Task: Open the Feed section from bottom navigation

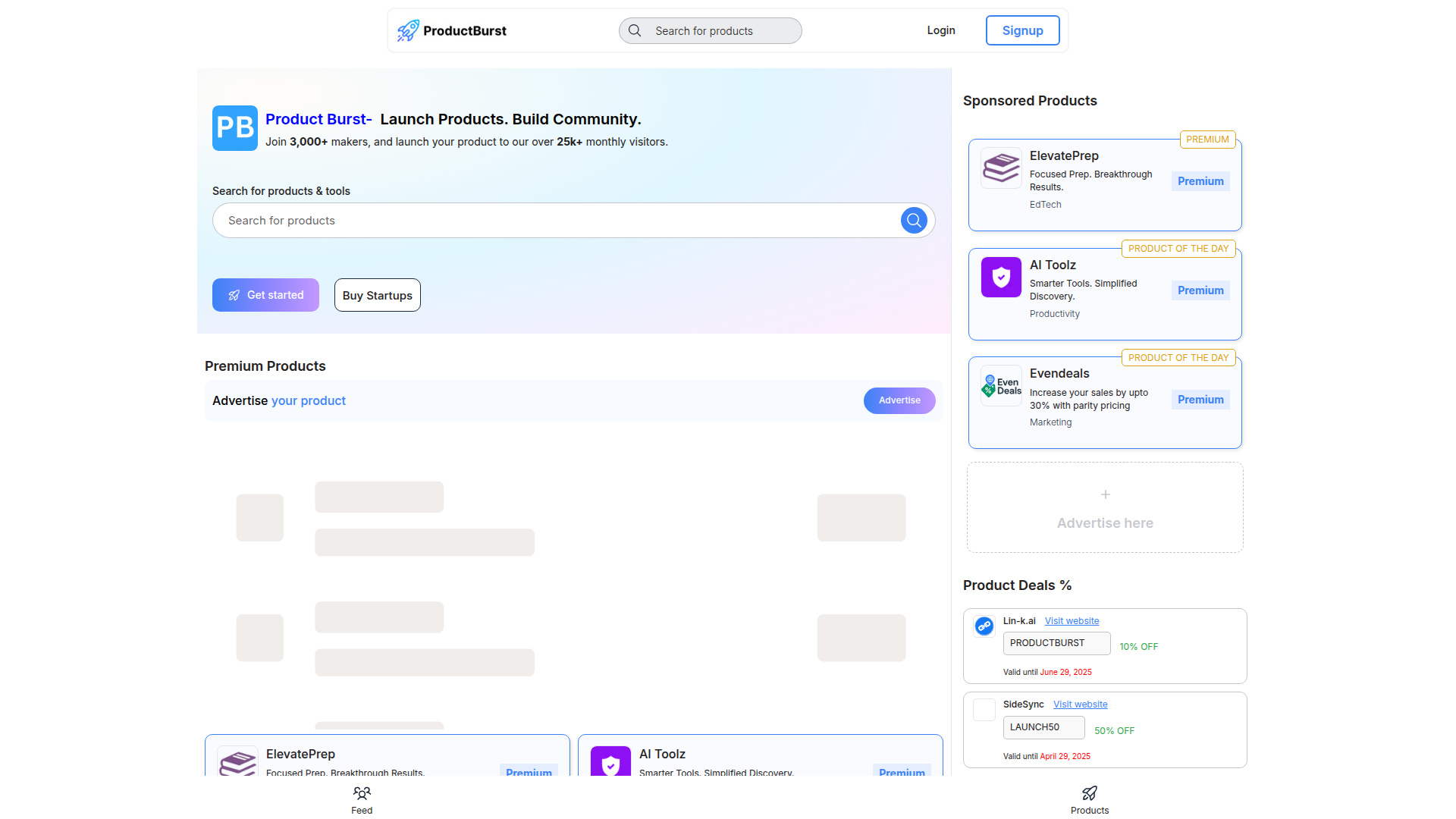Action: [x=362, y=799]
